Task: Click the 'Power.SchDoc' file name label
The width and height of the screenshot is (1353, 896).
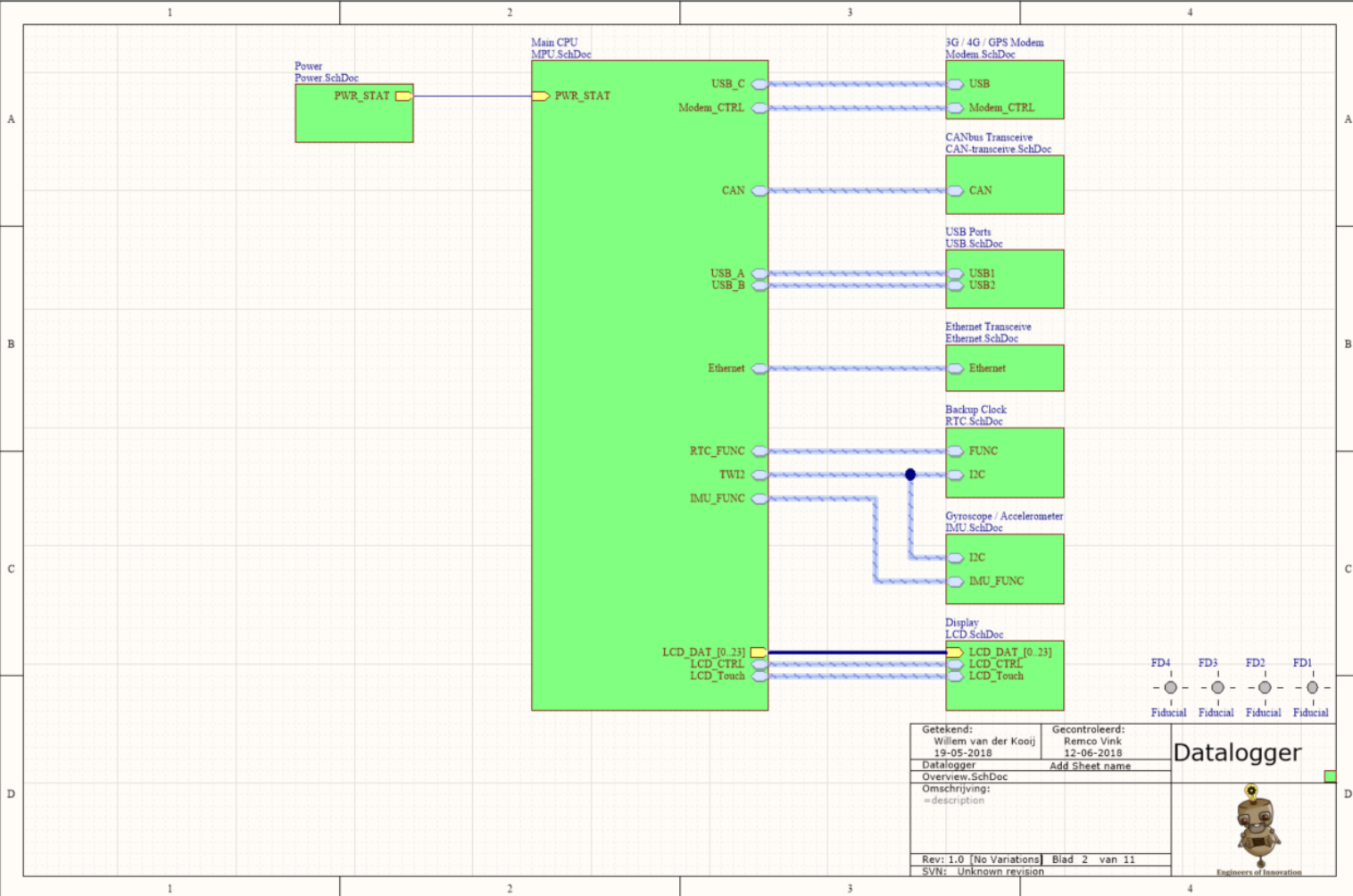Action: [327, 78]
